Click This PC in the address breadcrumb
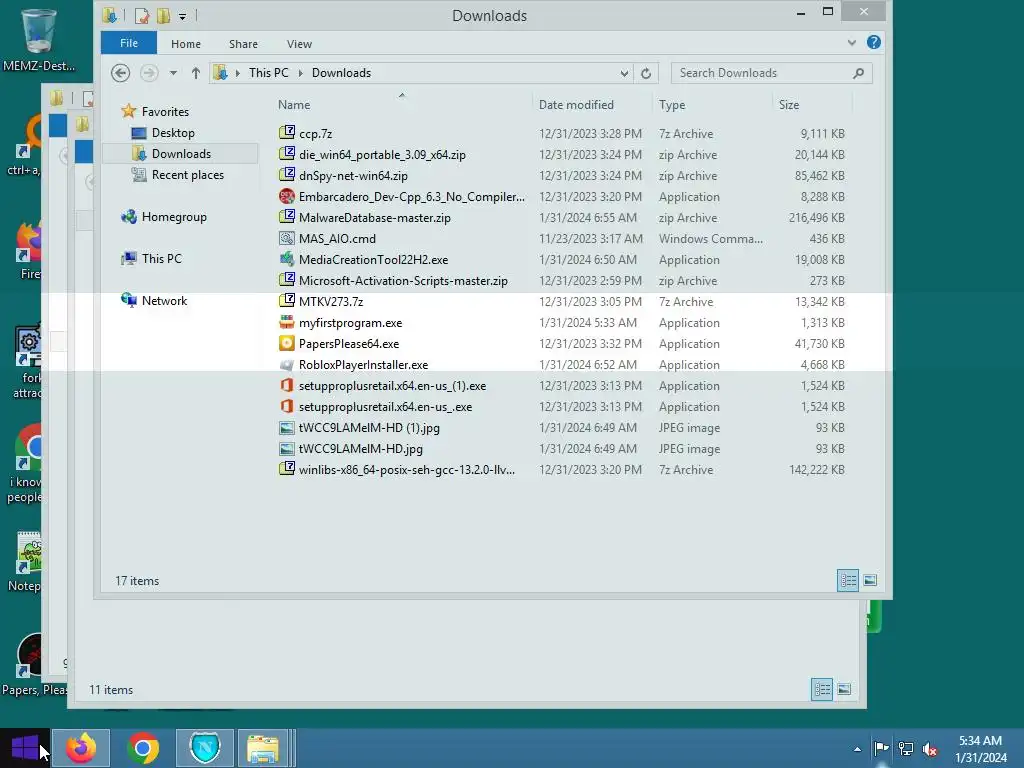This screenshot has width=1024, height=768. 268,73
